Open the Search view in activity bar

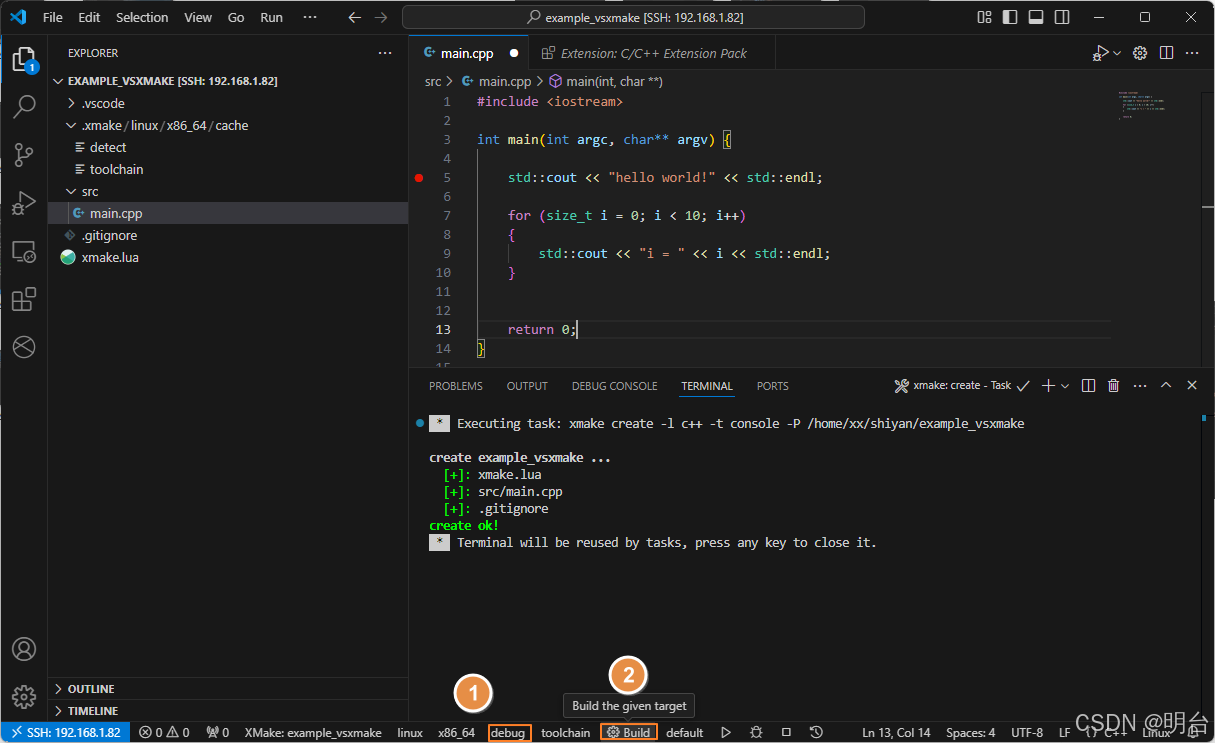tap(24, 107)
